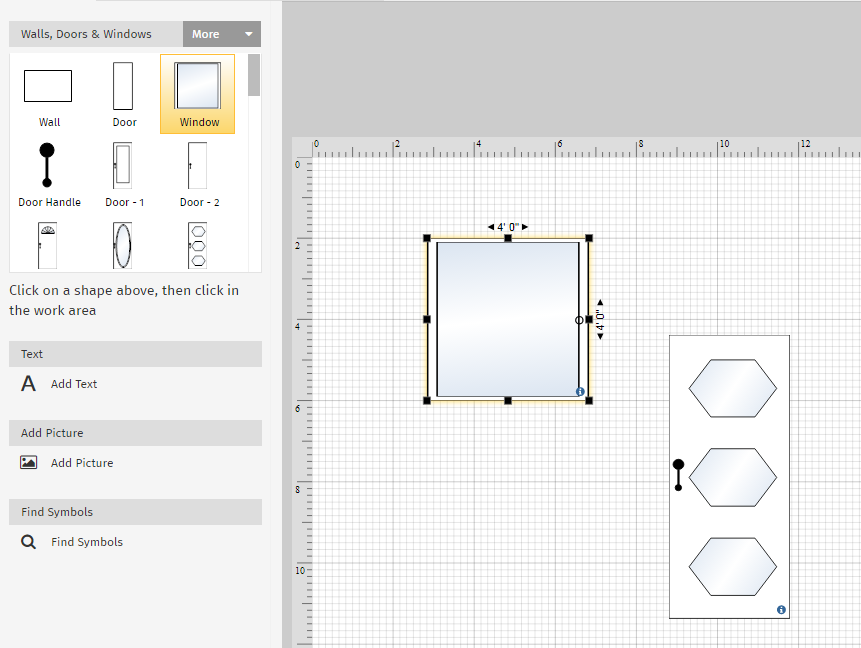861x648 pixels.
Task: Select the Wall shape in the library
Action: (48, 87)
